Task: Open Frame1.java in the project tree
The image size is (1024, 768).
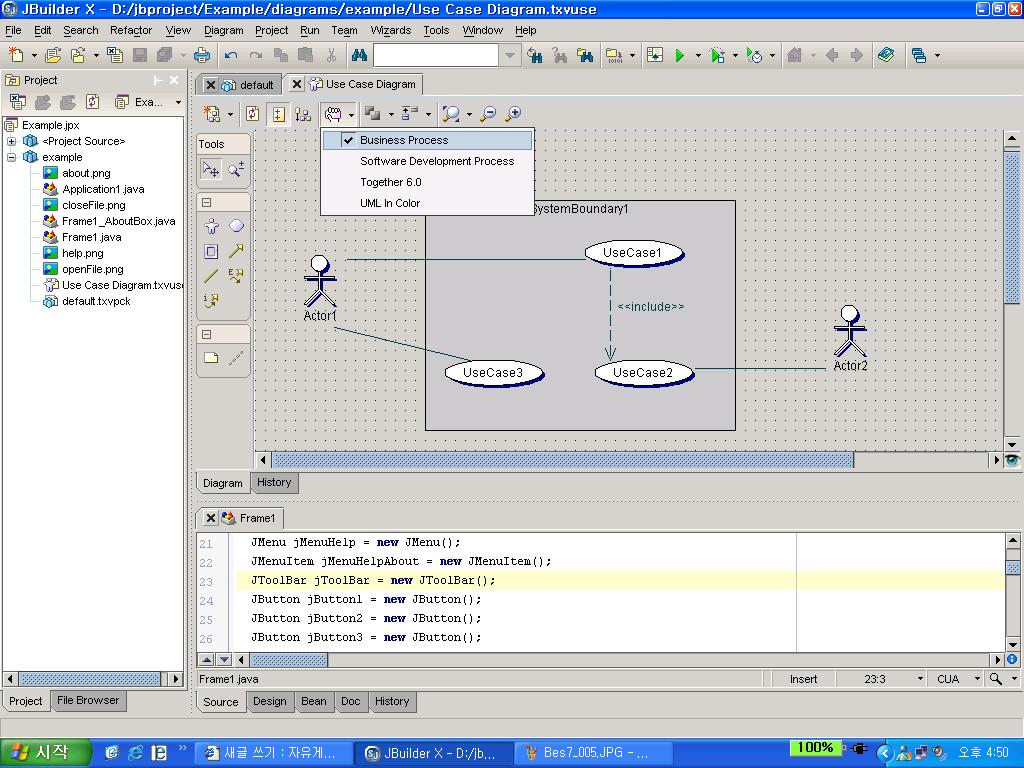Action: [x=91, y=237]
